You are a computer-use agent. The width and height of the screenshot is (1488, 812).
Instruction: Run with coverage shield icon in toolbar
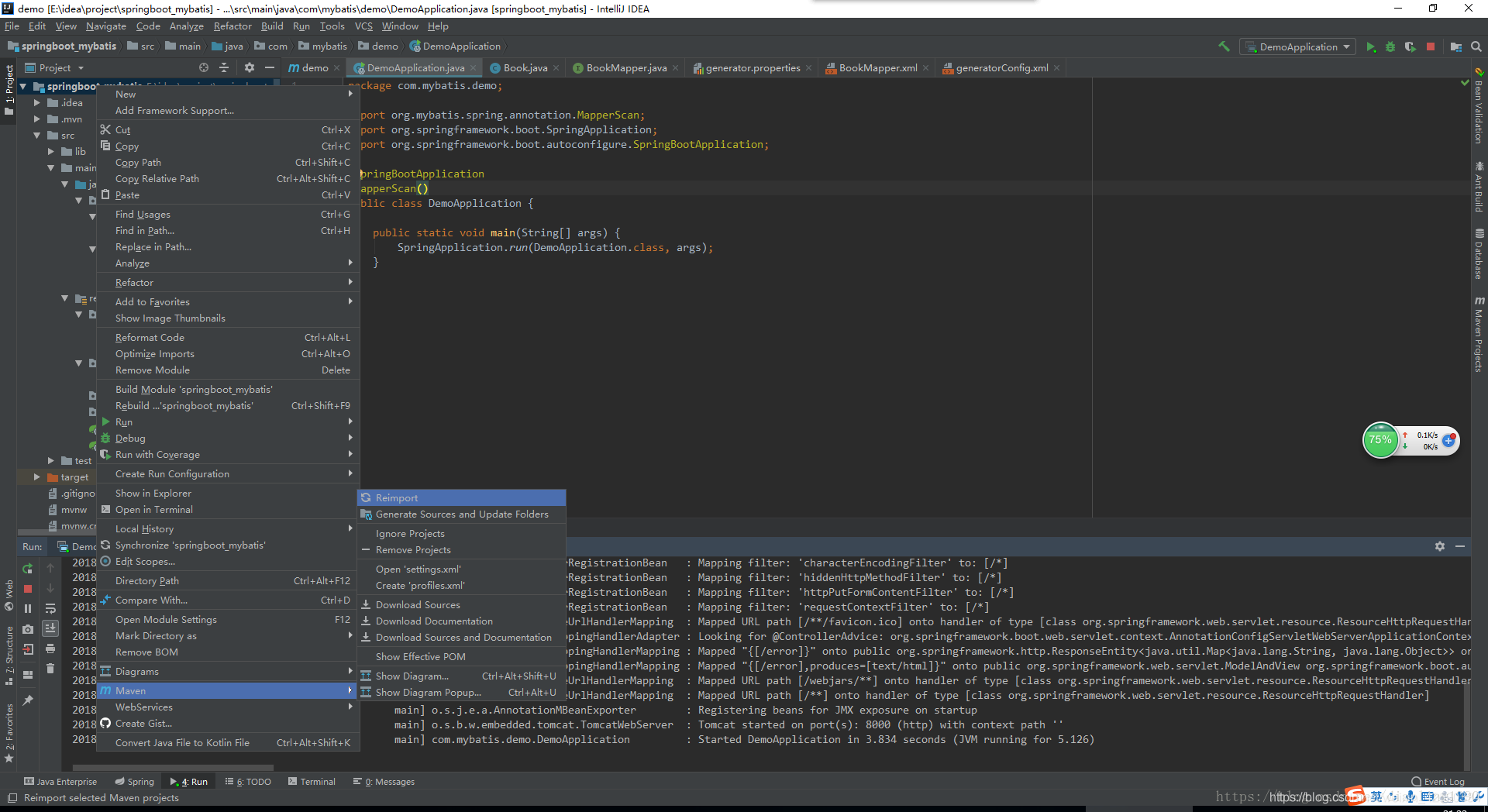[1410, 46]
